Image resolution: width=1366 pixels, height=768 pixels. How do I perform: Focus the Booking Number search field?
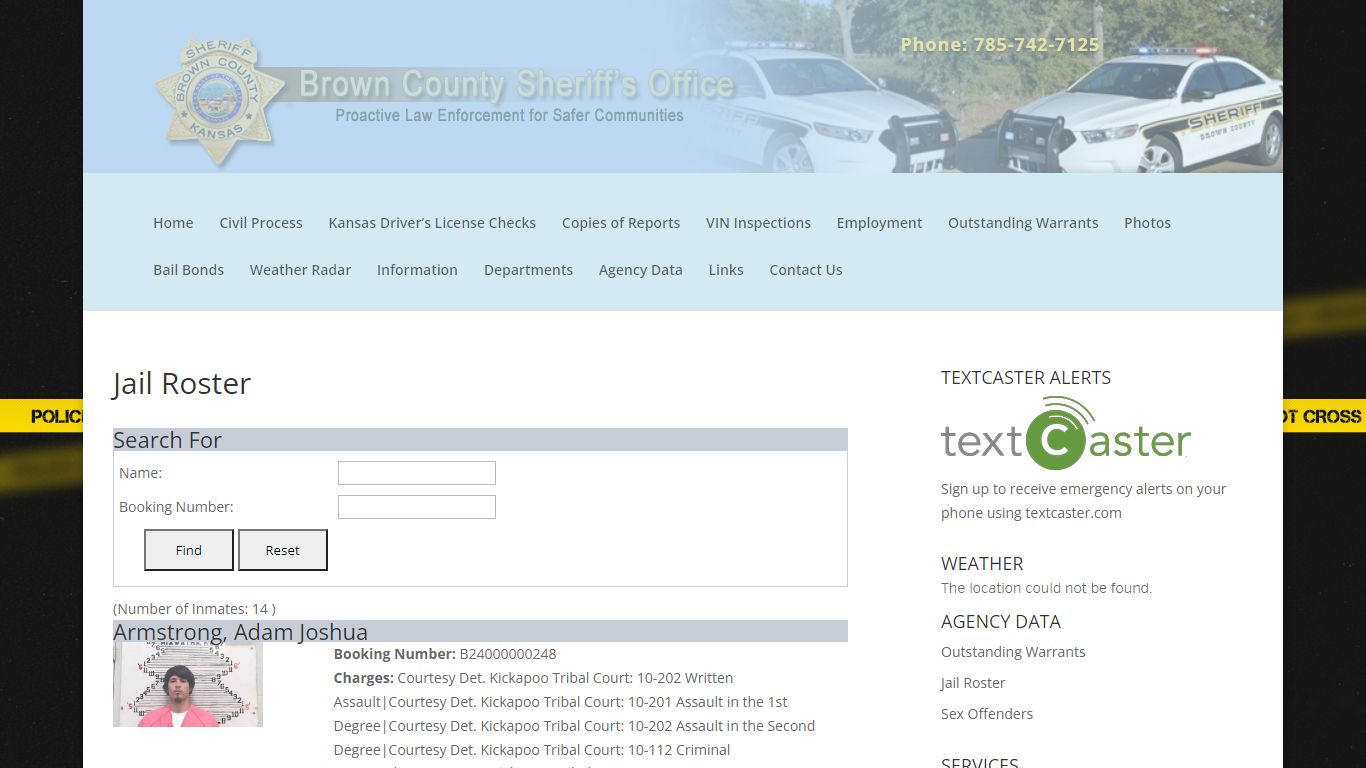(417, 507)
